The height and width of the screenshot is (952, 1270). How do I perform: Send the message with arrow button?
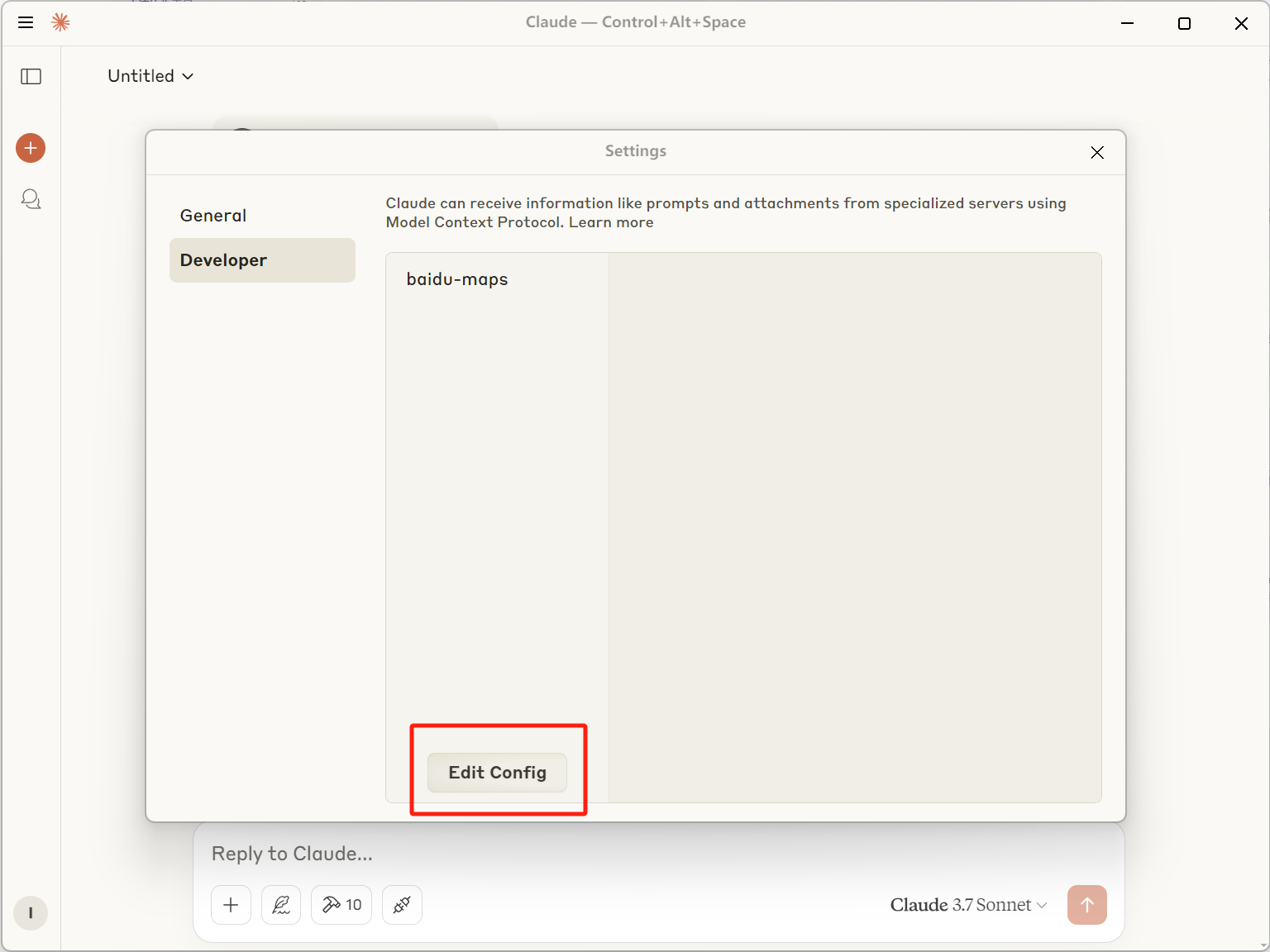[1086, 905]
